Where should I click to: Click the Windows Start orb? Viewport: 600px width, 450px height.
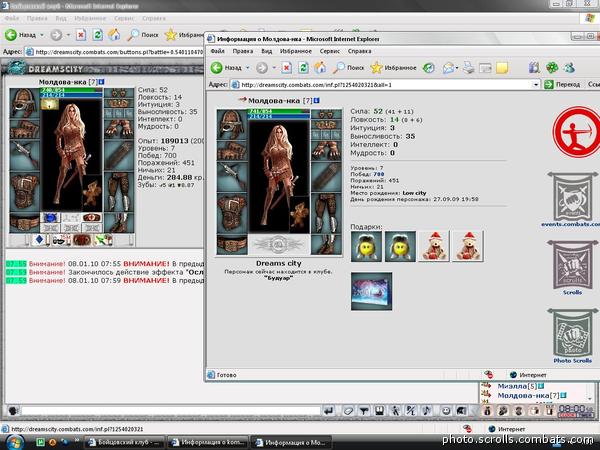[15, 442]
